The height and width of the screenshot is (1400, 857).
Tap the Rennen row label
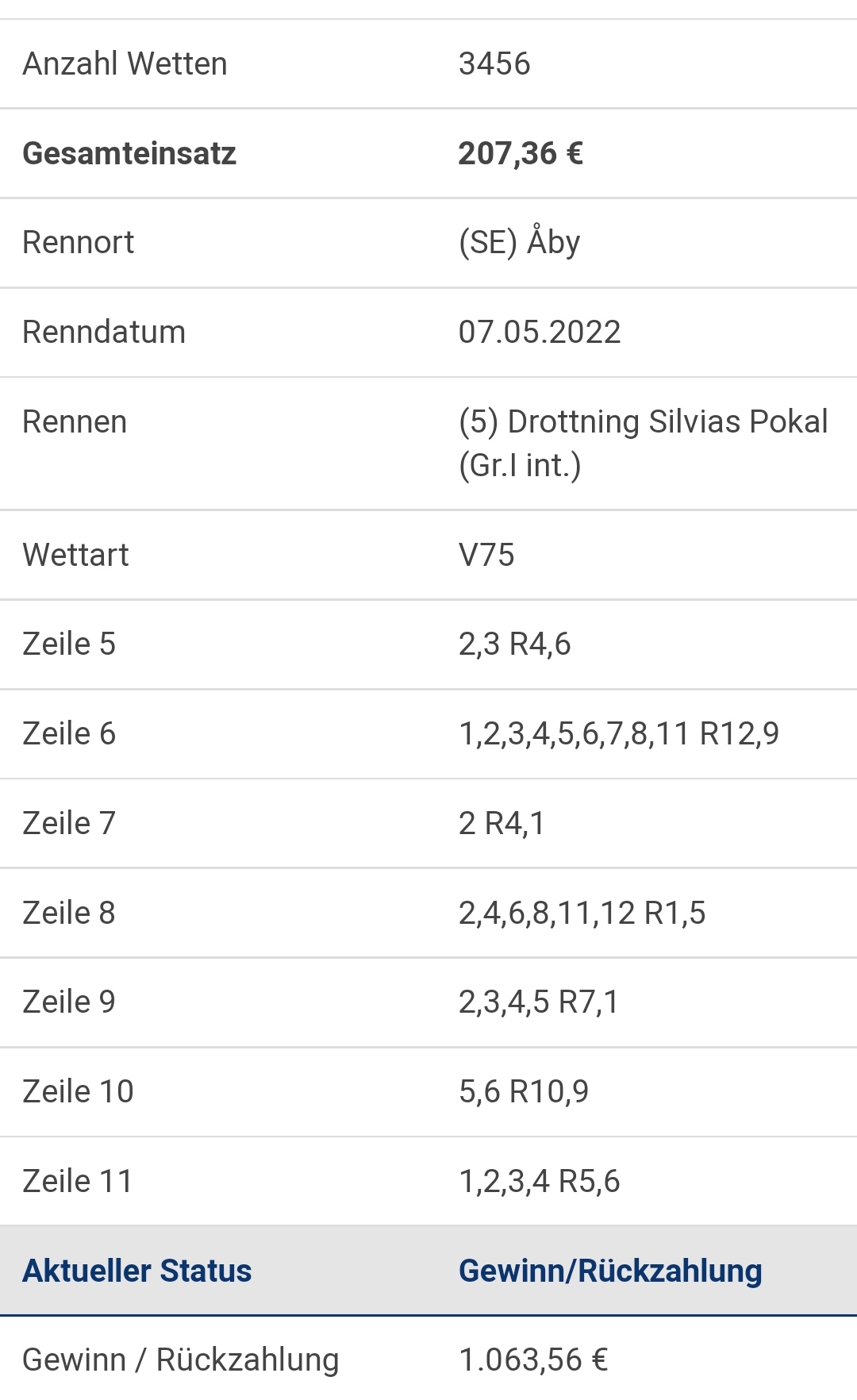click(x=75, y=421)
